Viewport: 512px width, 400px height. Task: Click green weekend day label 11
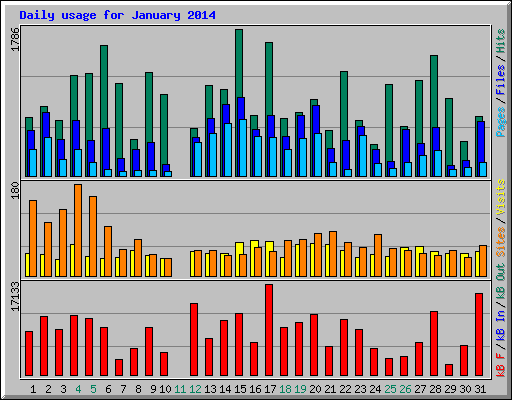(x=180, y=389)
